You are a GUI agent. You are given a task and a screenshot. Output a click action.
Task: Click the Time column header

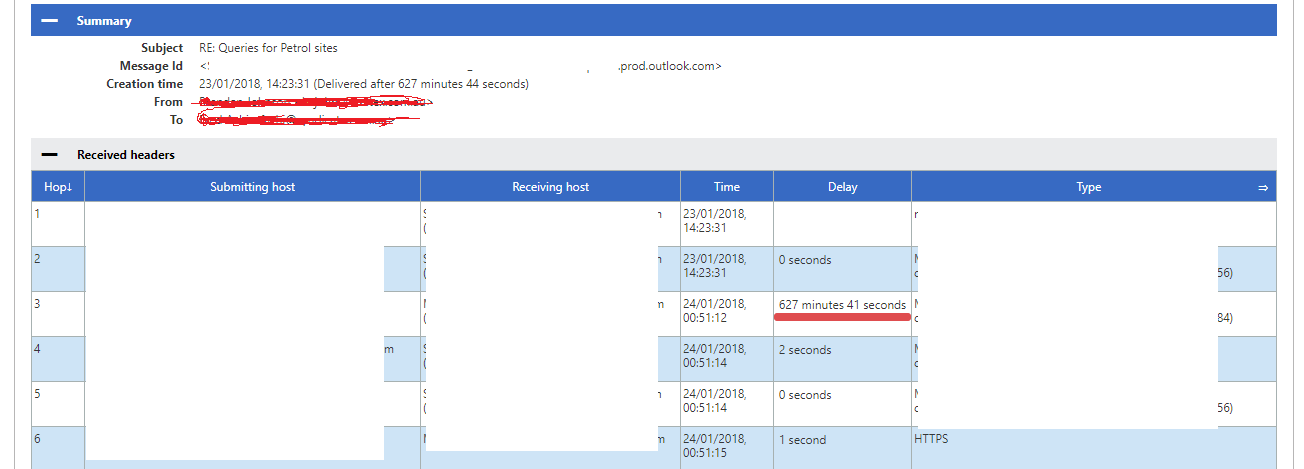[x=727, y=187]
